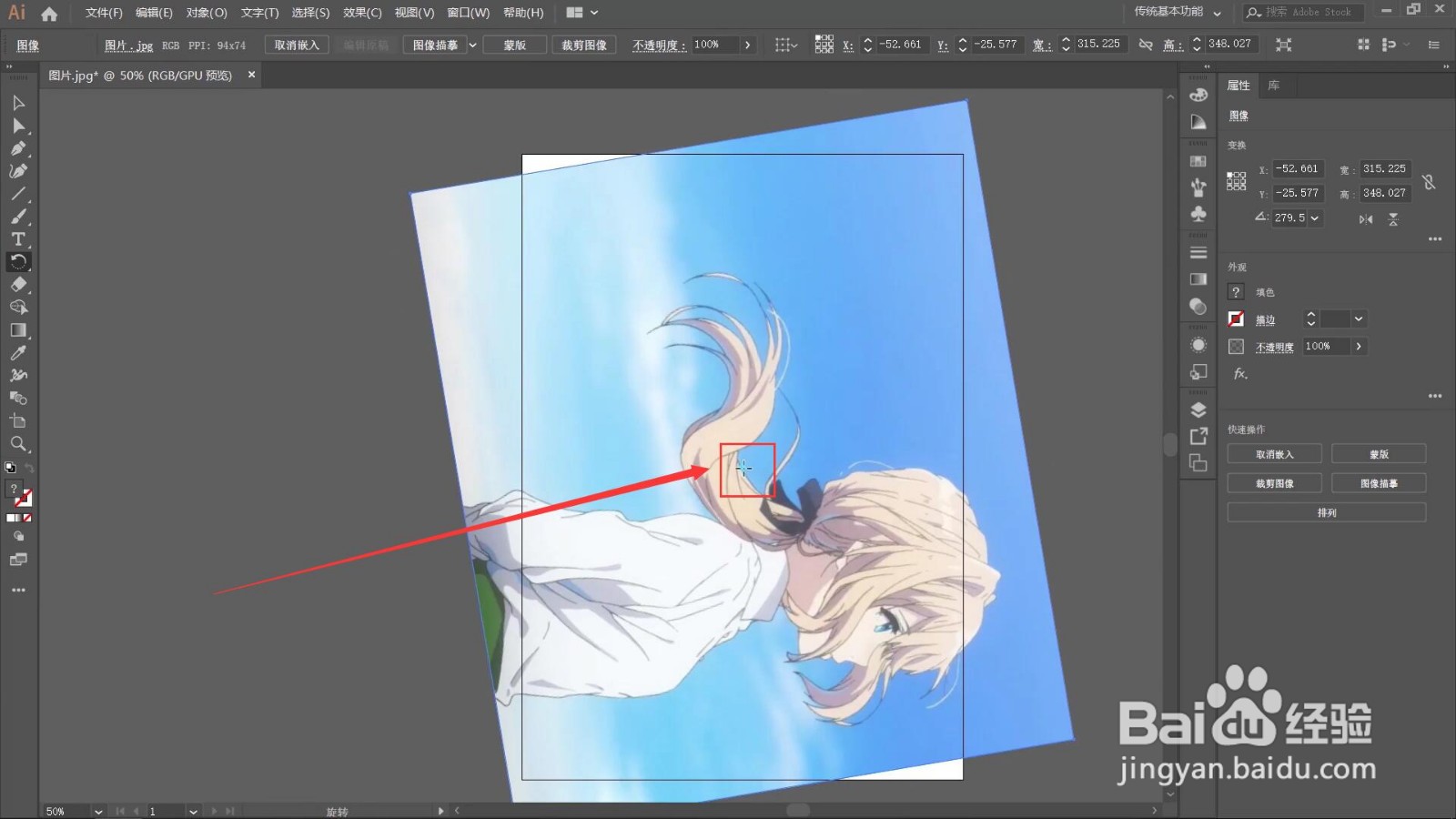Image resolution: width=1456 pixels, height=819 pixels.
Task: Select the Pen tool
Action: 18,148
